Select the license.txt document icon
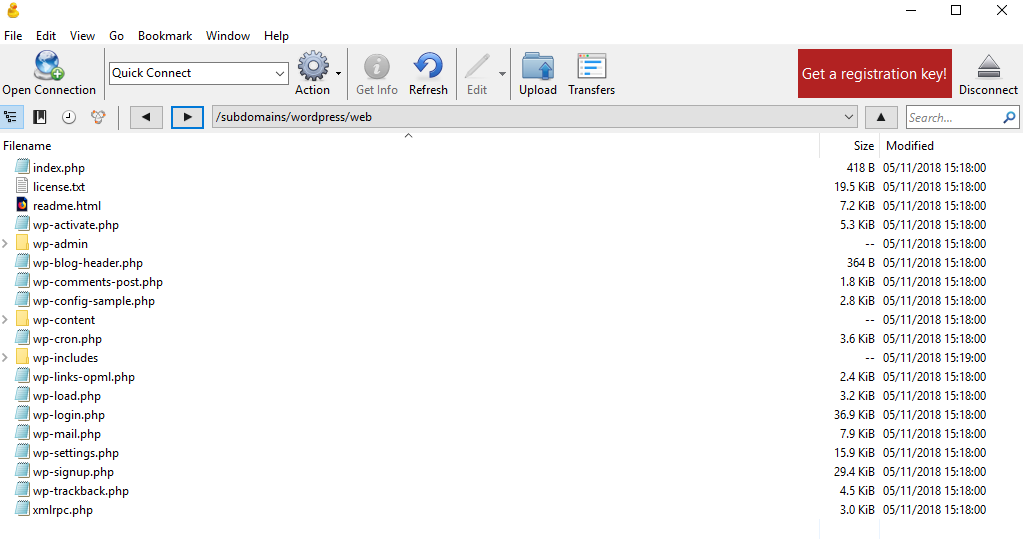The width and height of the screenshot is (1023, 539). (x=22, y=186)
